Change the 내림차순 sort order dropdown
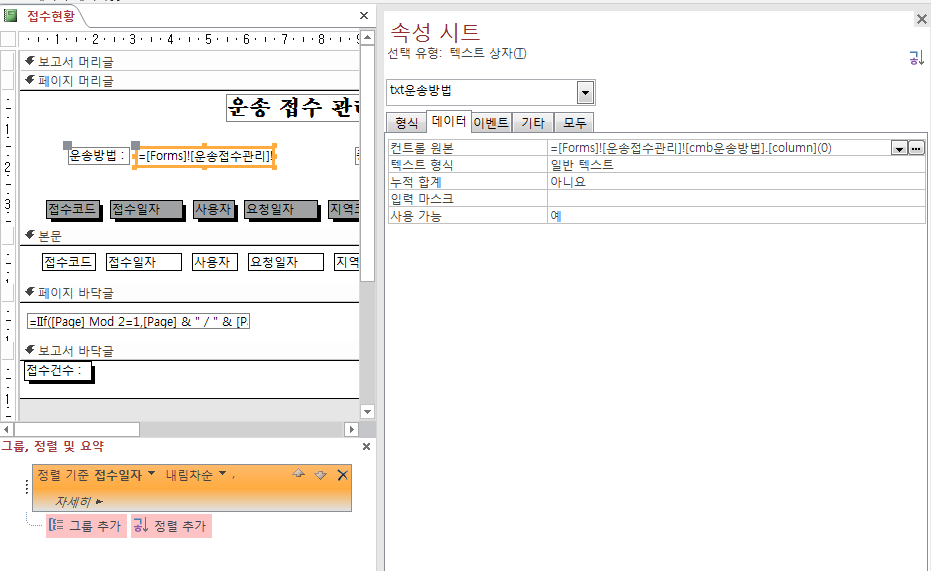 coord(222,474)
